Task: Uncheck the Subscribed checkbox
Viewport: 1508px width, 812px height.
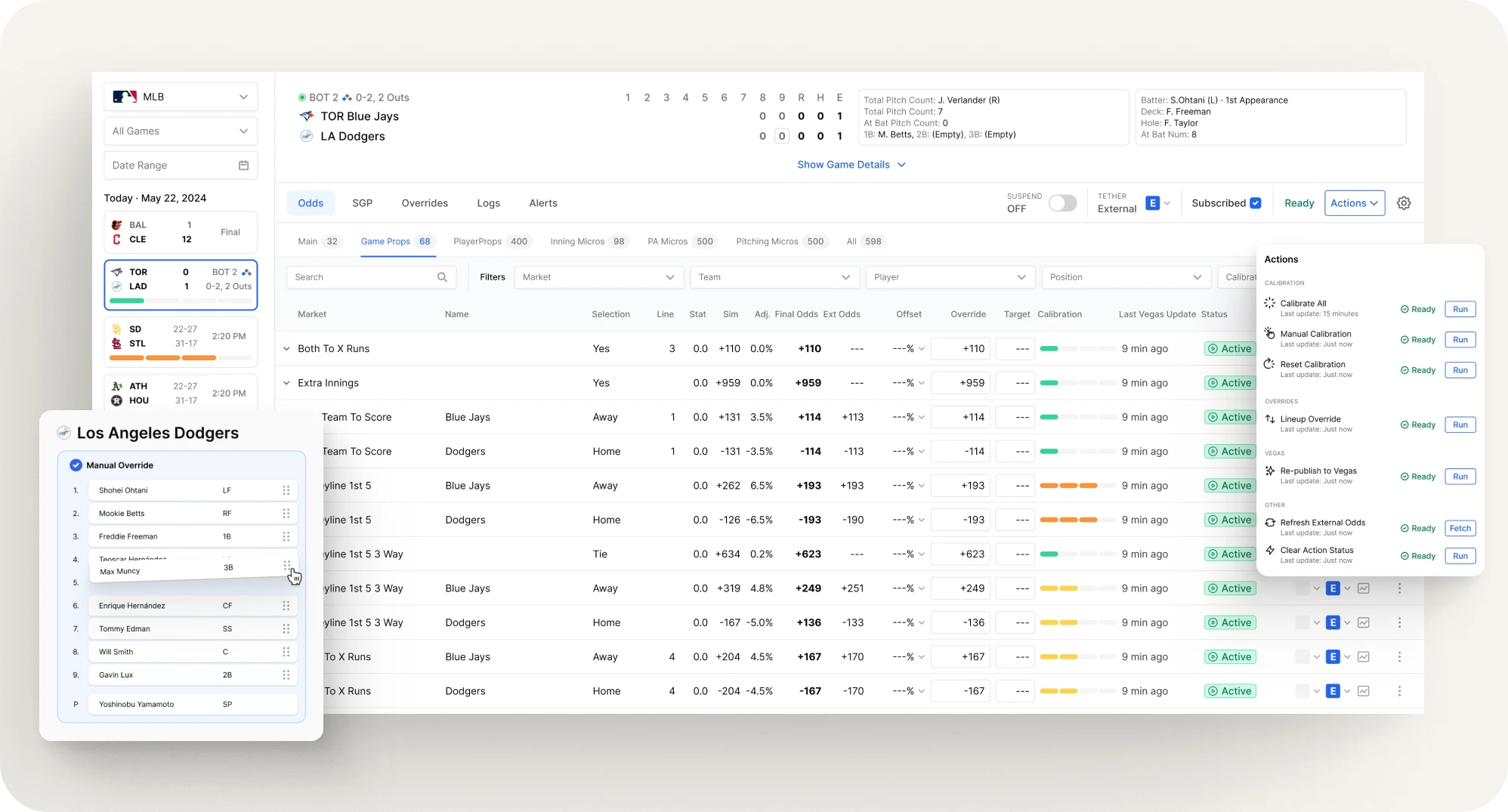Action: click(x=1256, y=203)
